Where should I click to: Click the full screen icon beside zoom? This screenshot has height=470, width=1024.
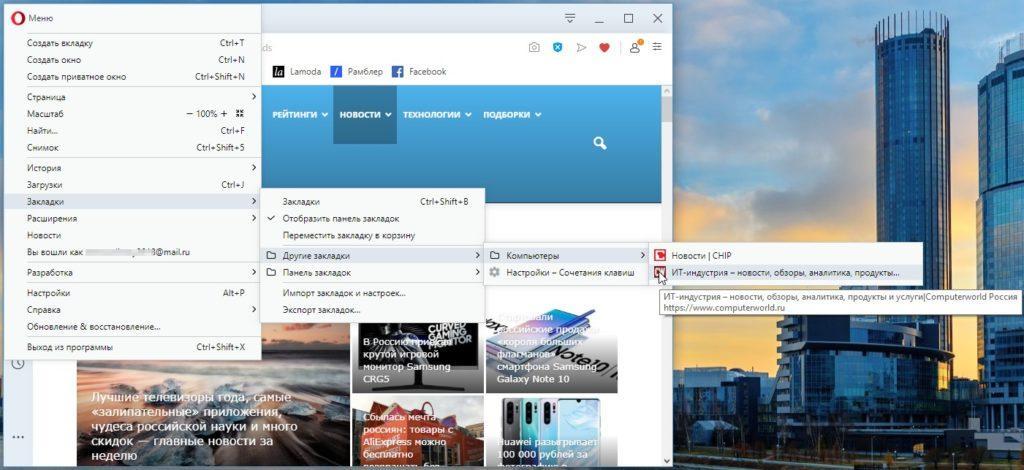(x=240, y=114)
